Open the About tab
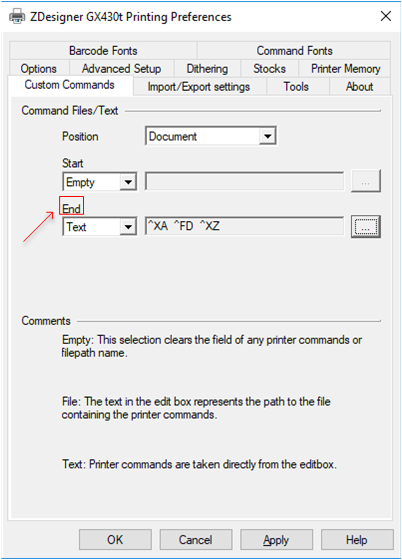402x560 pixels. 360,87
